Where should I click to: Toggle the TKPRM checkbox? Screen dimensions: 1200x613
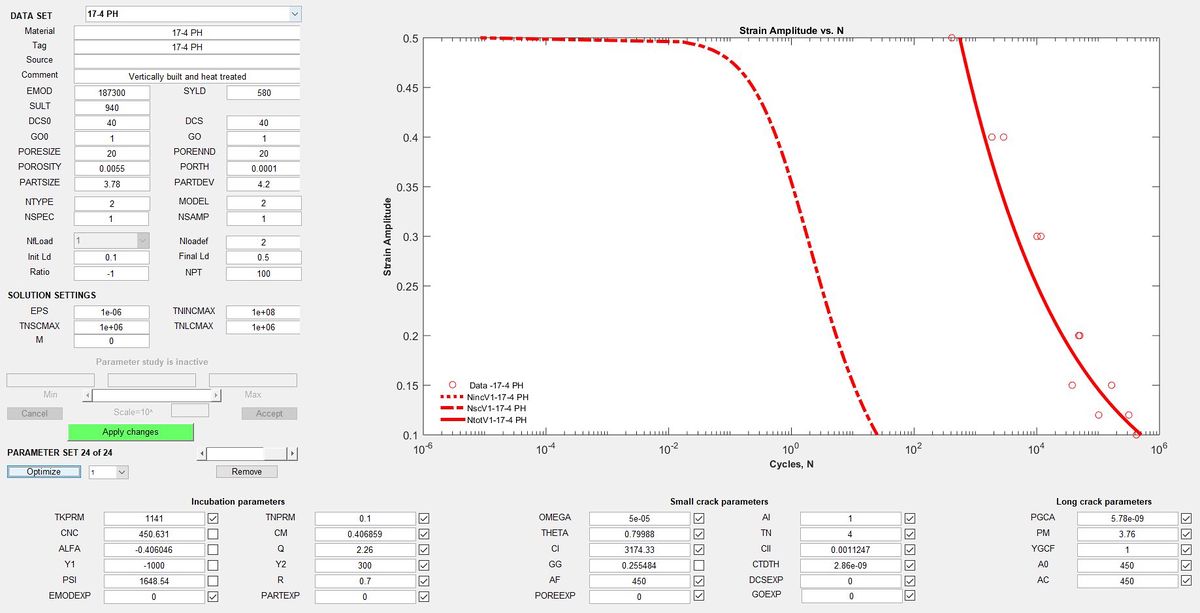213,518
